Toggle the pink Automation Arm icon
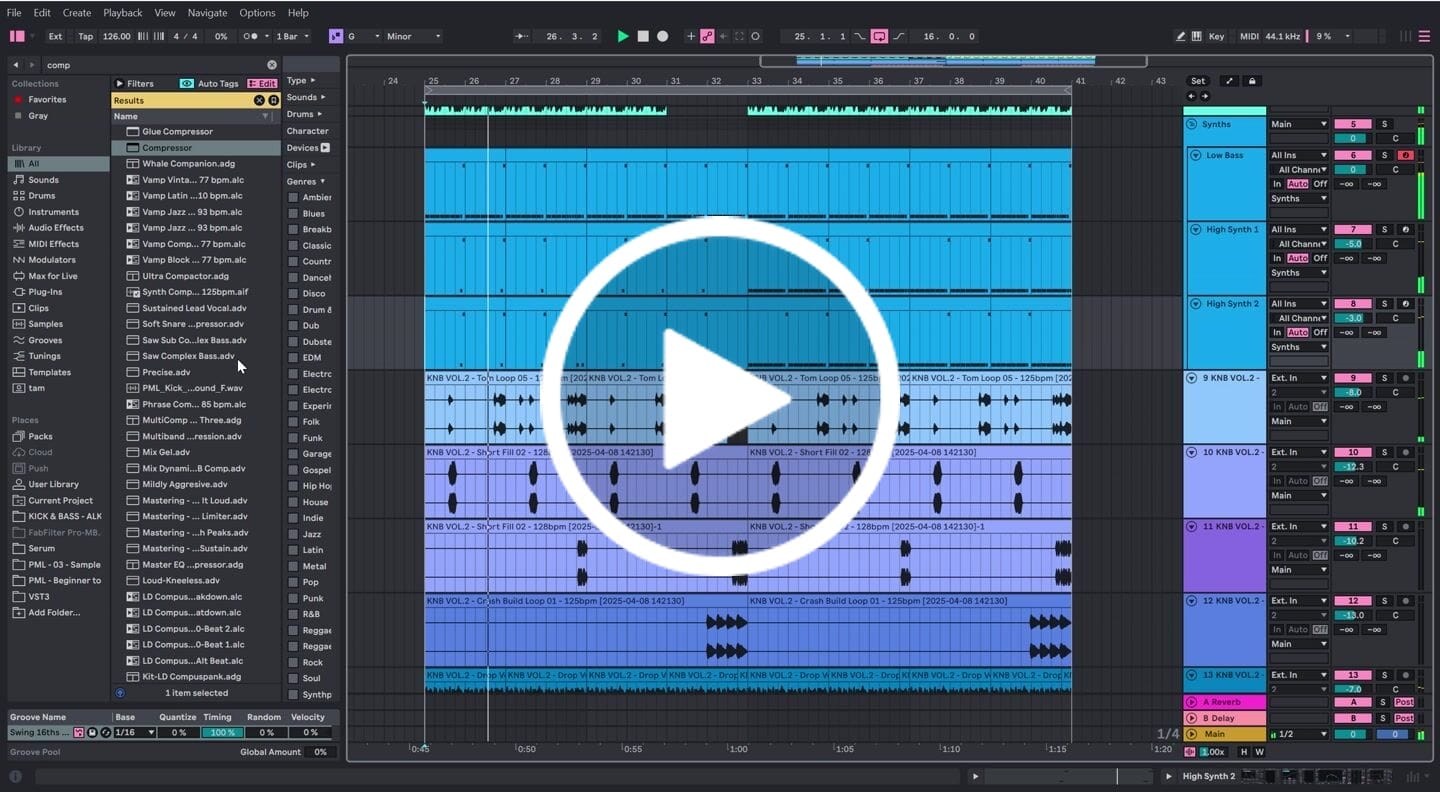The width and height of the screenshot is (1440, 792). [707, 36]
